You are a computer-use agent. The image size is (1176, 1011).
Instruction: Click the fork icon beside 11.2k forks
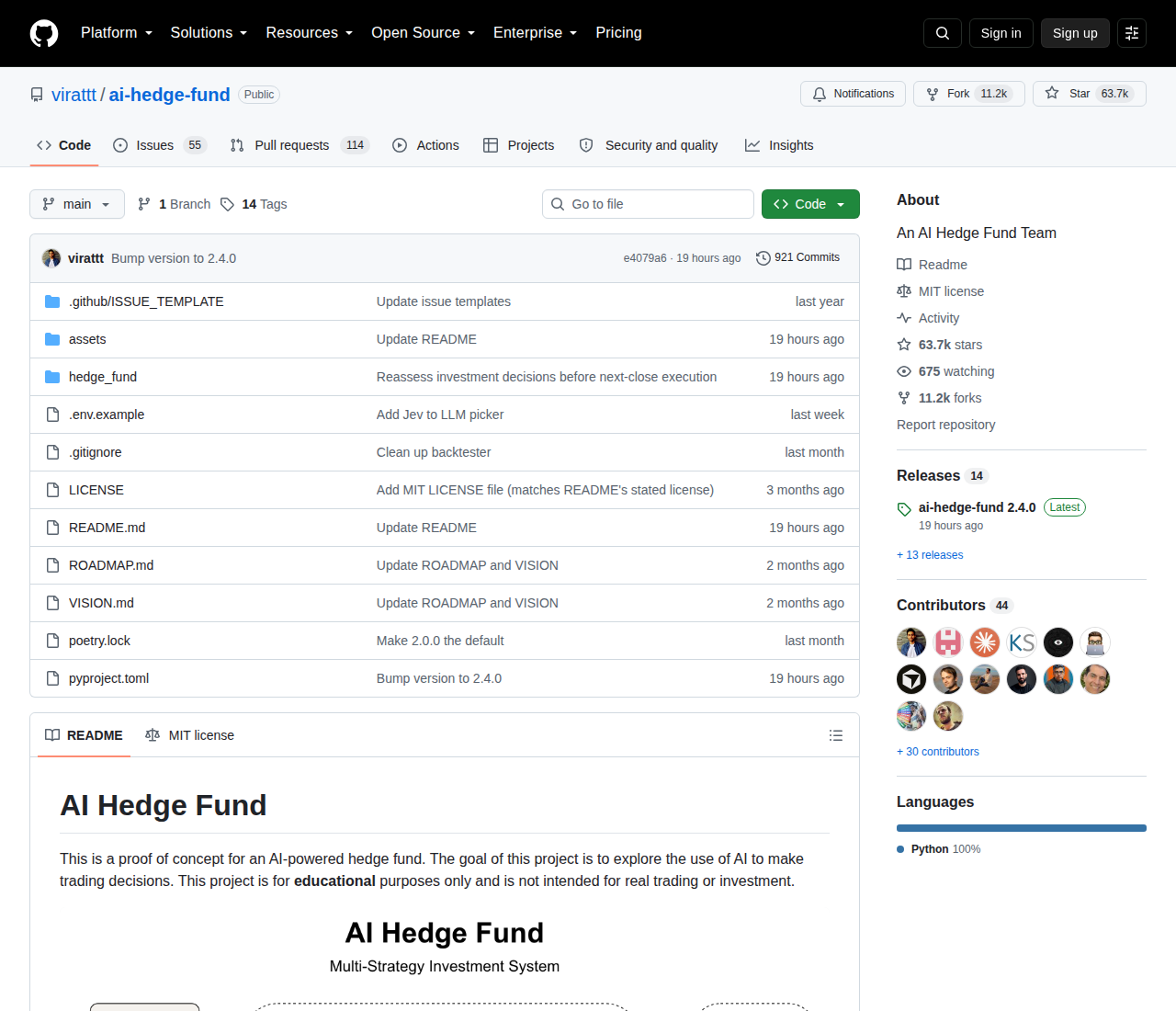904,398
